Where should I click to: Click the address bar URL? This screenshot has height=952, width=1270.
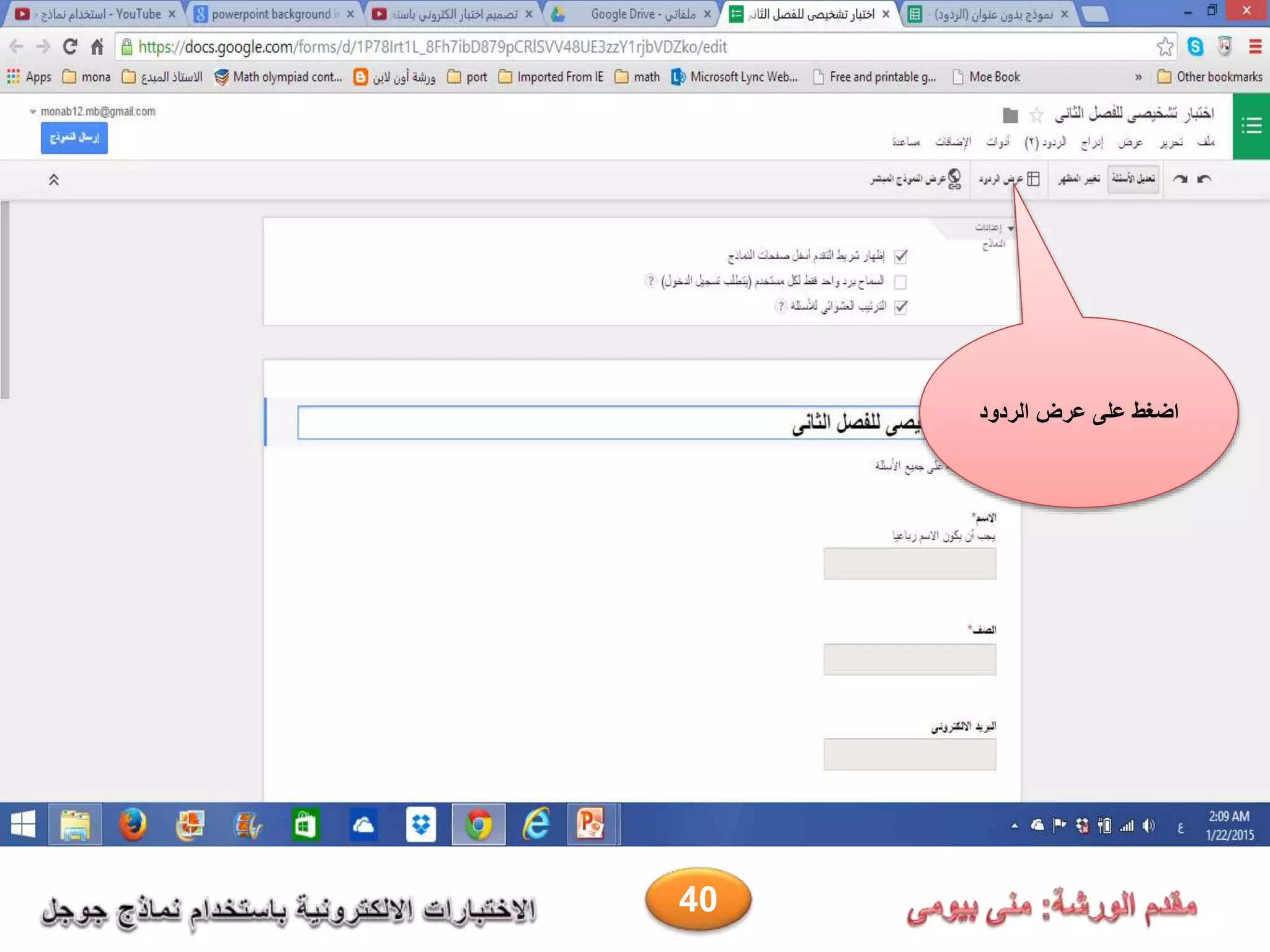click(x=432, y=47)
